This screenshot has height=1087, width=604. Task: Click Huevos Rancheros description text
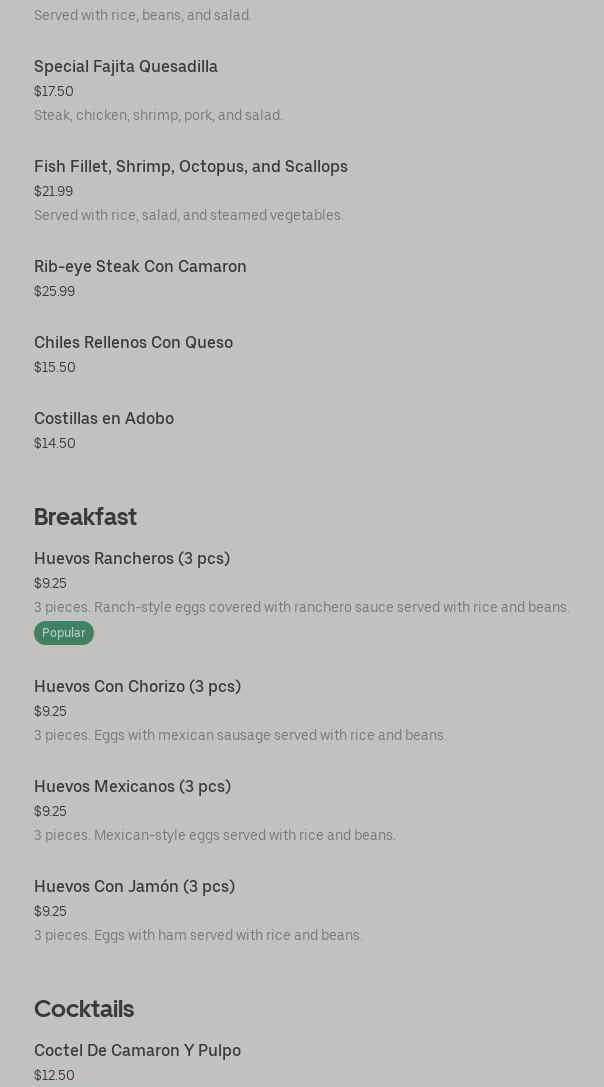click(301, 607)
